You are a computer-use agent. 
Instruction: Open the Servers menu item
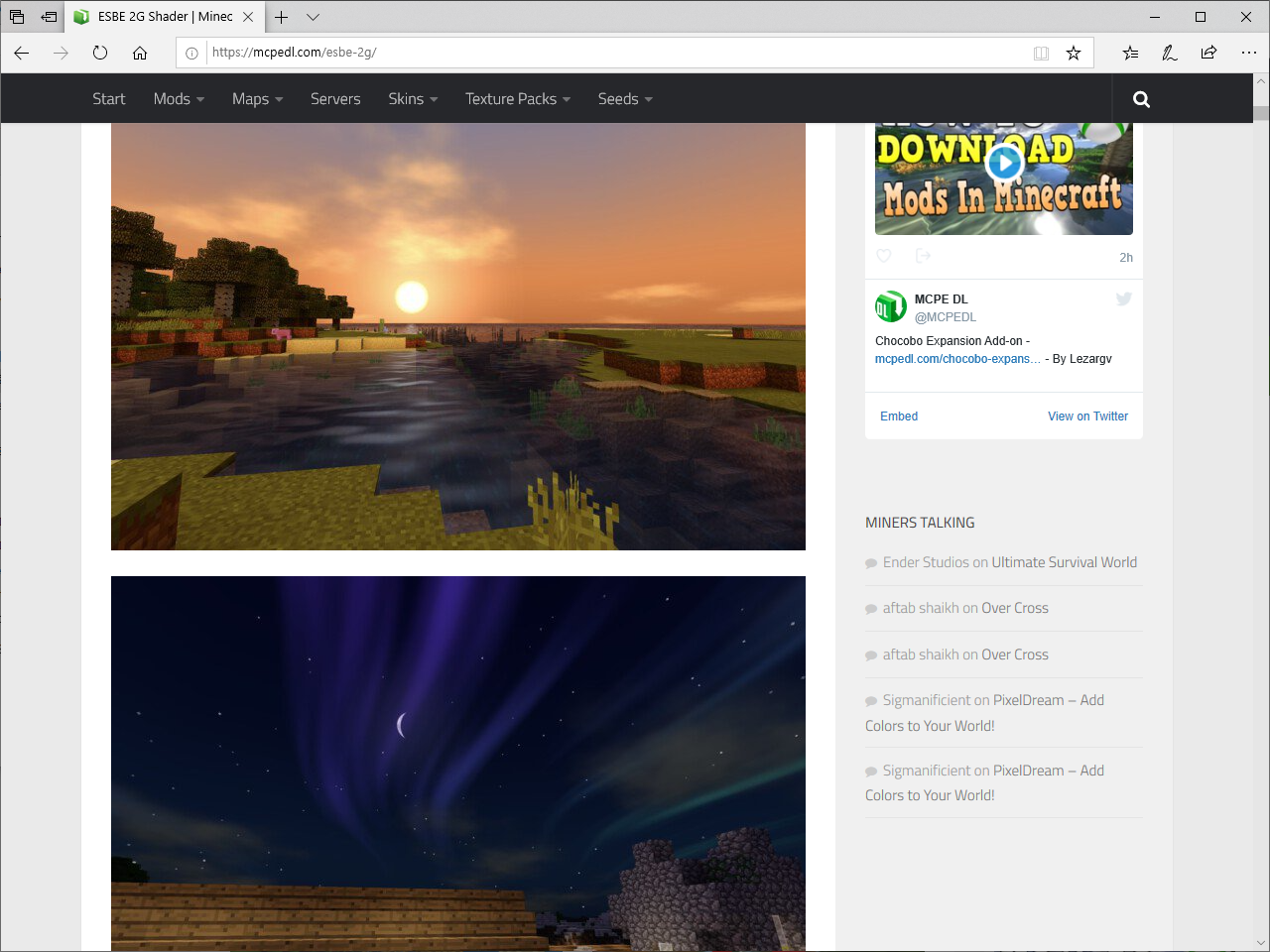(335, 99)
